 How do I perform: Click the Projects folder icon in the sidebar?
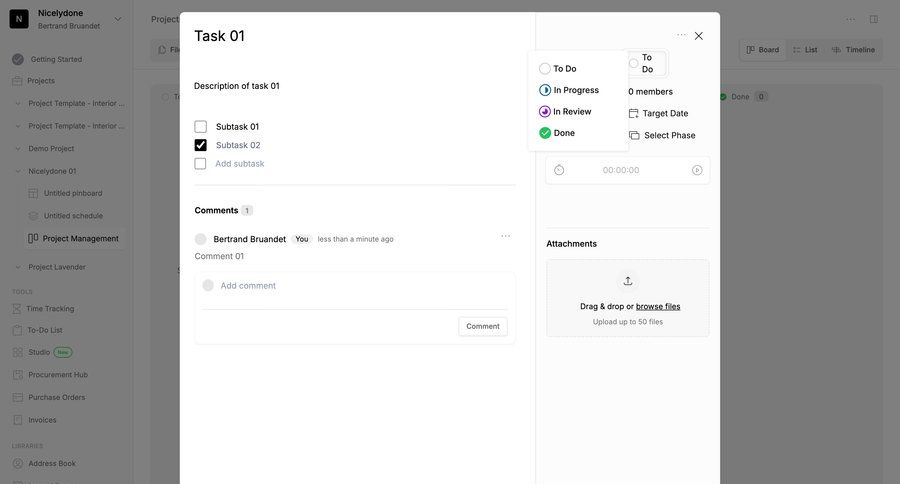click(x=17, y=81)
